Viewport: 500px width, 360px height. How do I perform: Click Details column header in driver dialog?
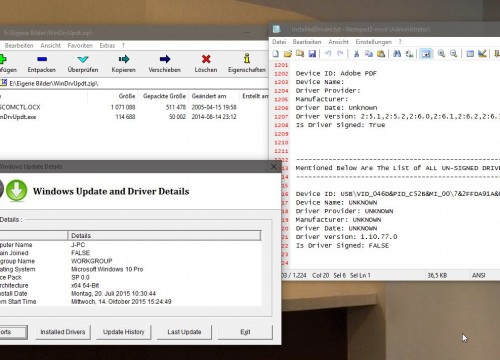[164, 236]
